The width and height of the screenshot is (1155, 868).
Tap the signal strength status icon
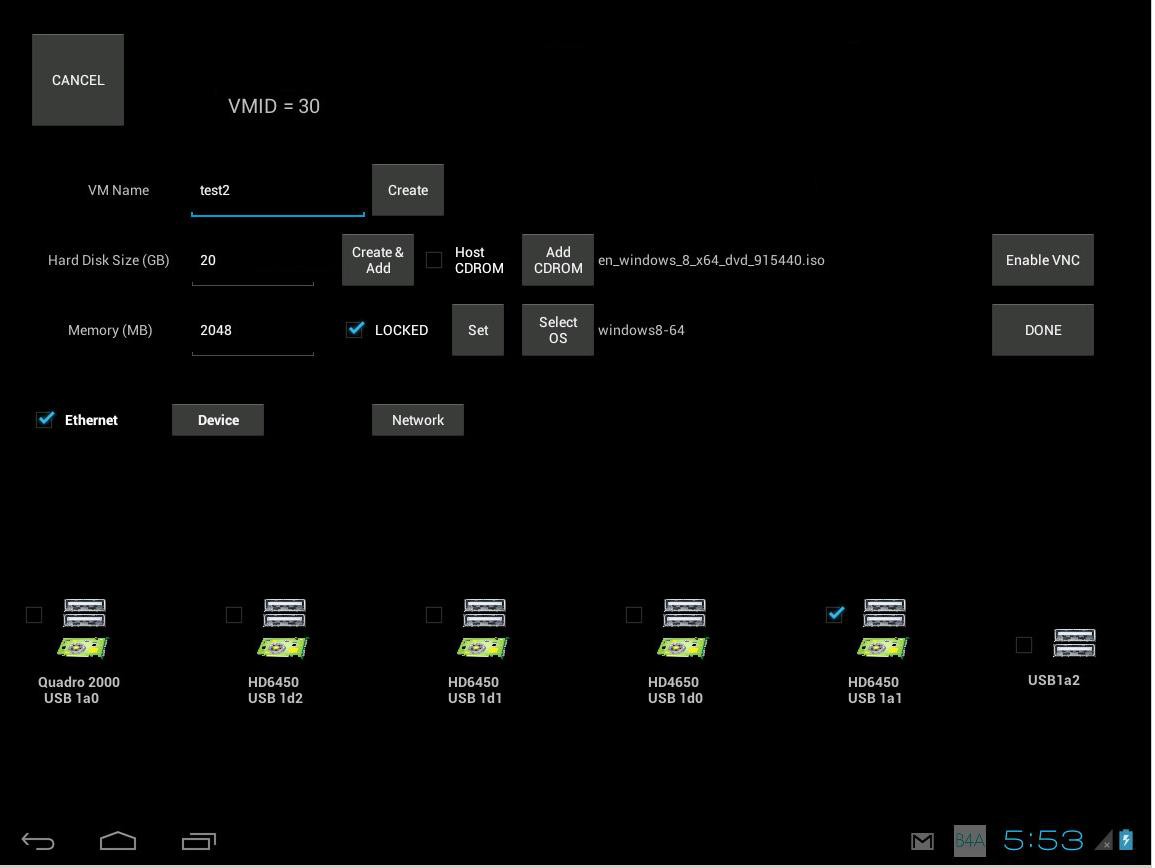[1104, 840]
